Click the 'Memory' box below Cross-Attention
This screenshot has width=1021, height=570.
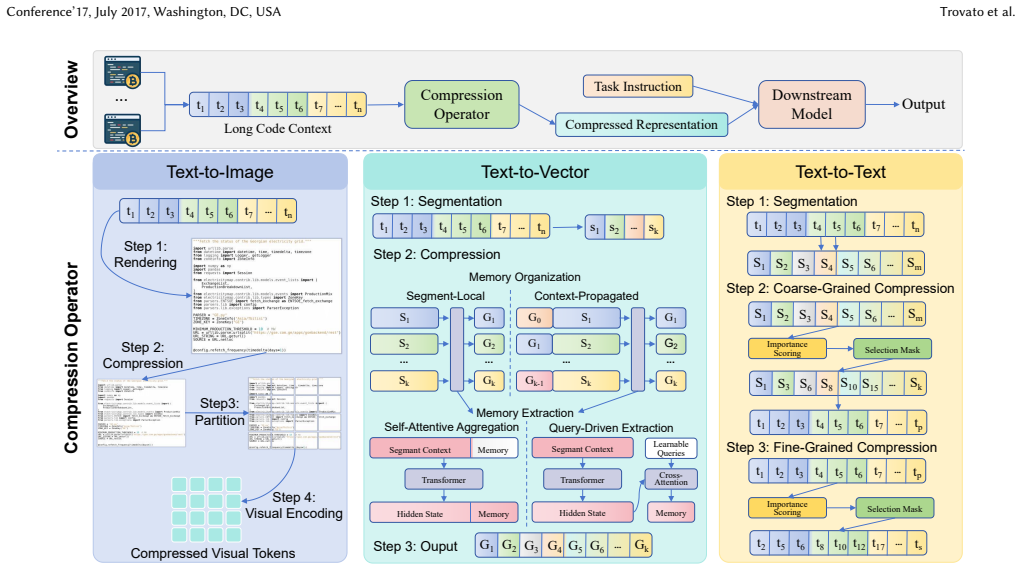671,513
